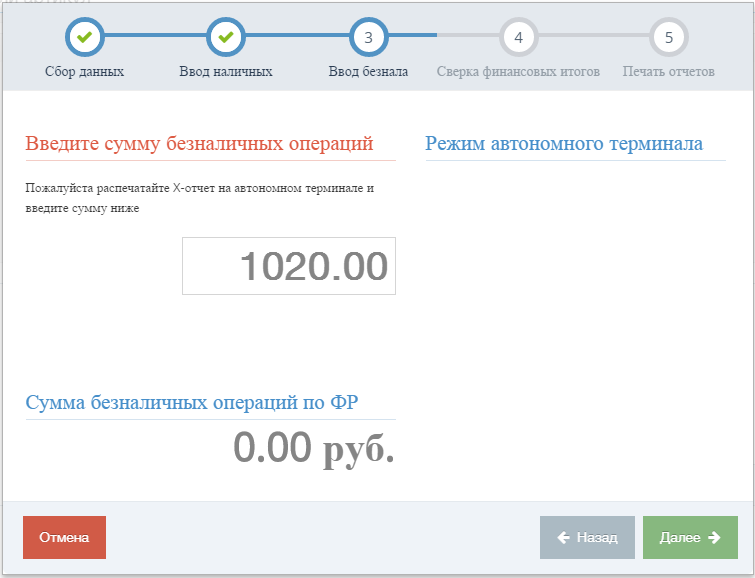The image size is (755, 578).
Task: Open the Ввод наличных step label
Action: tap(226, 71)
